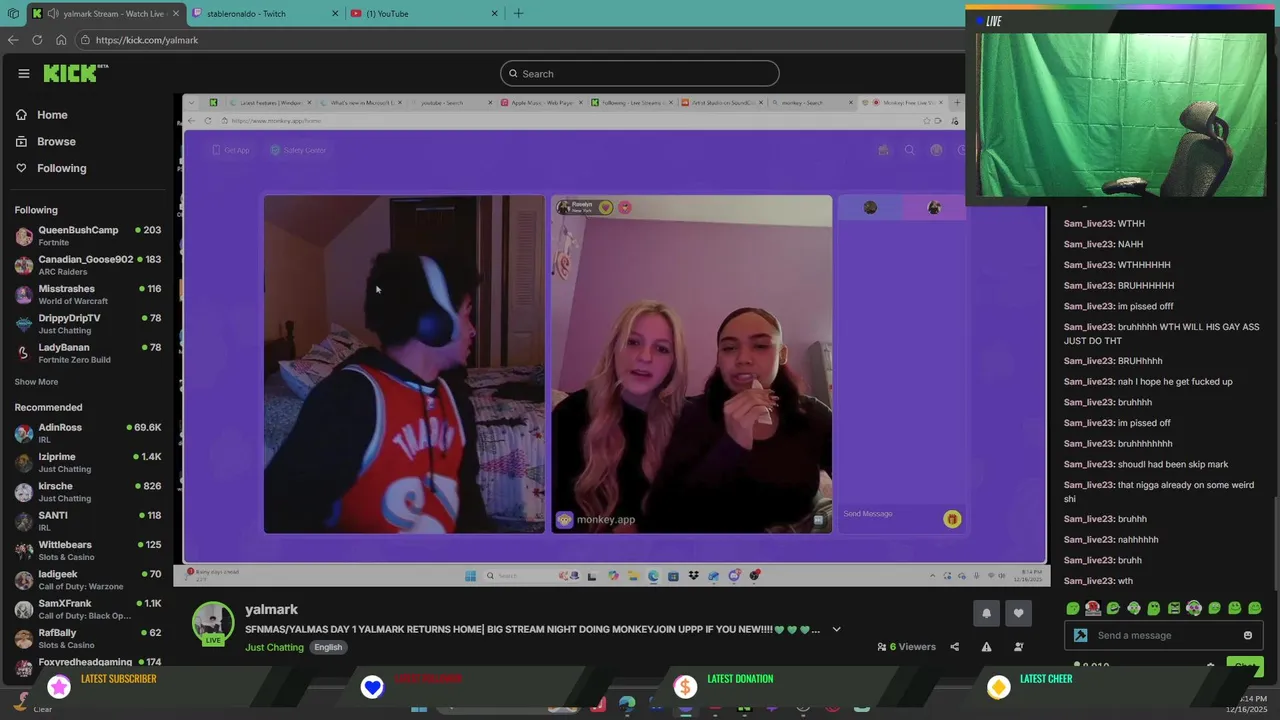Follow yalmark with the heart button
The width and height of the screenshot is (1280, 720).
click(1018, 613)
